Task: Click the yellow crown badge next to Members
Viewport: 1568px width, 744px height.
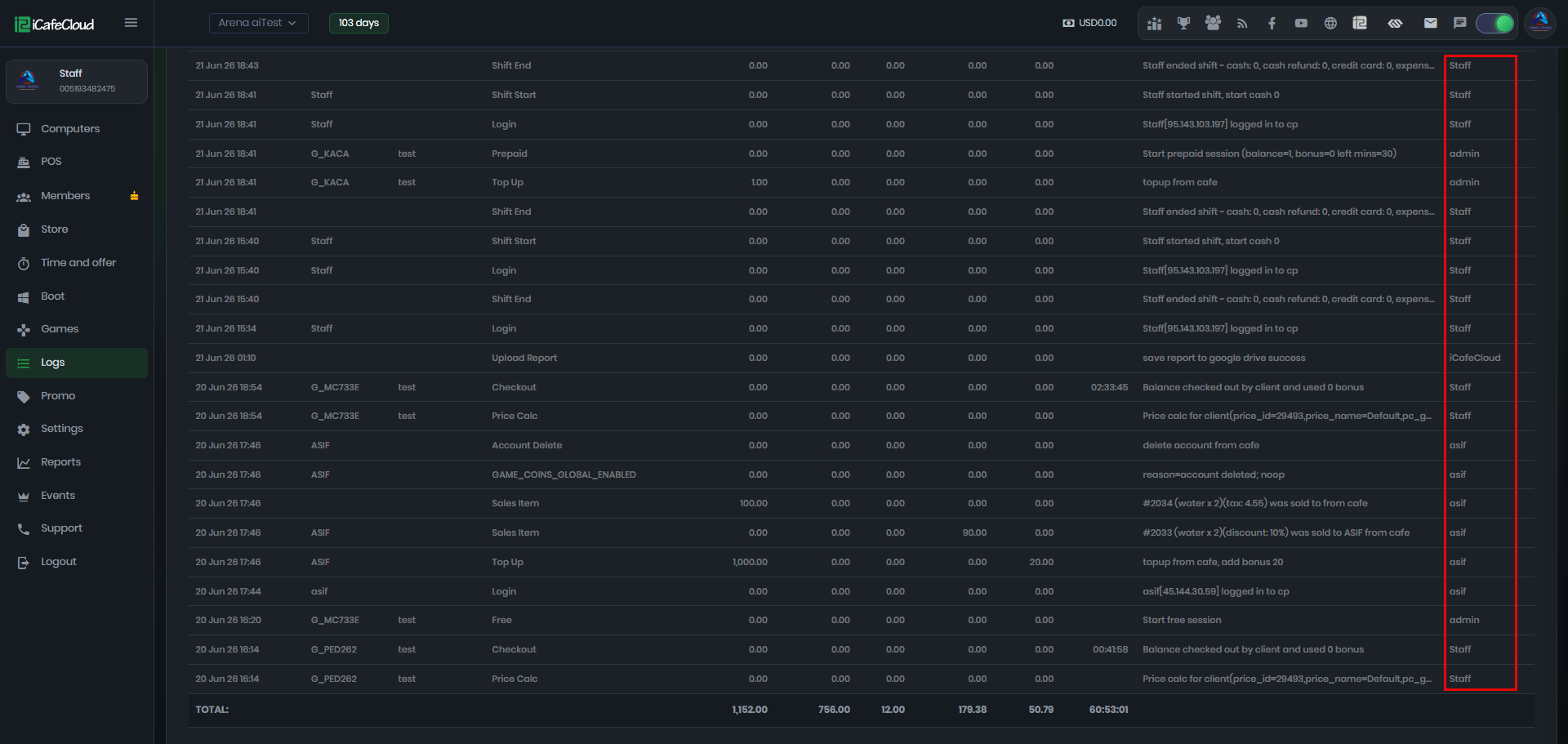Action: [x=134, y=196]
